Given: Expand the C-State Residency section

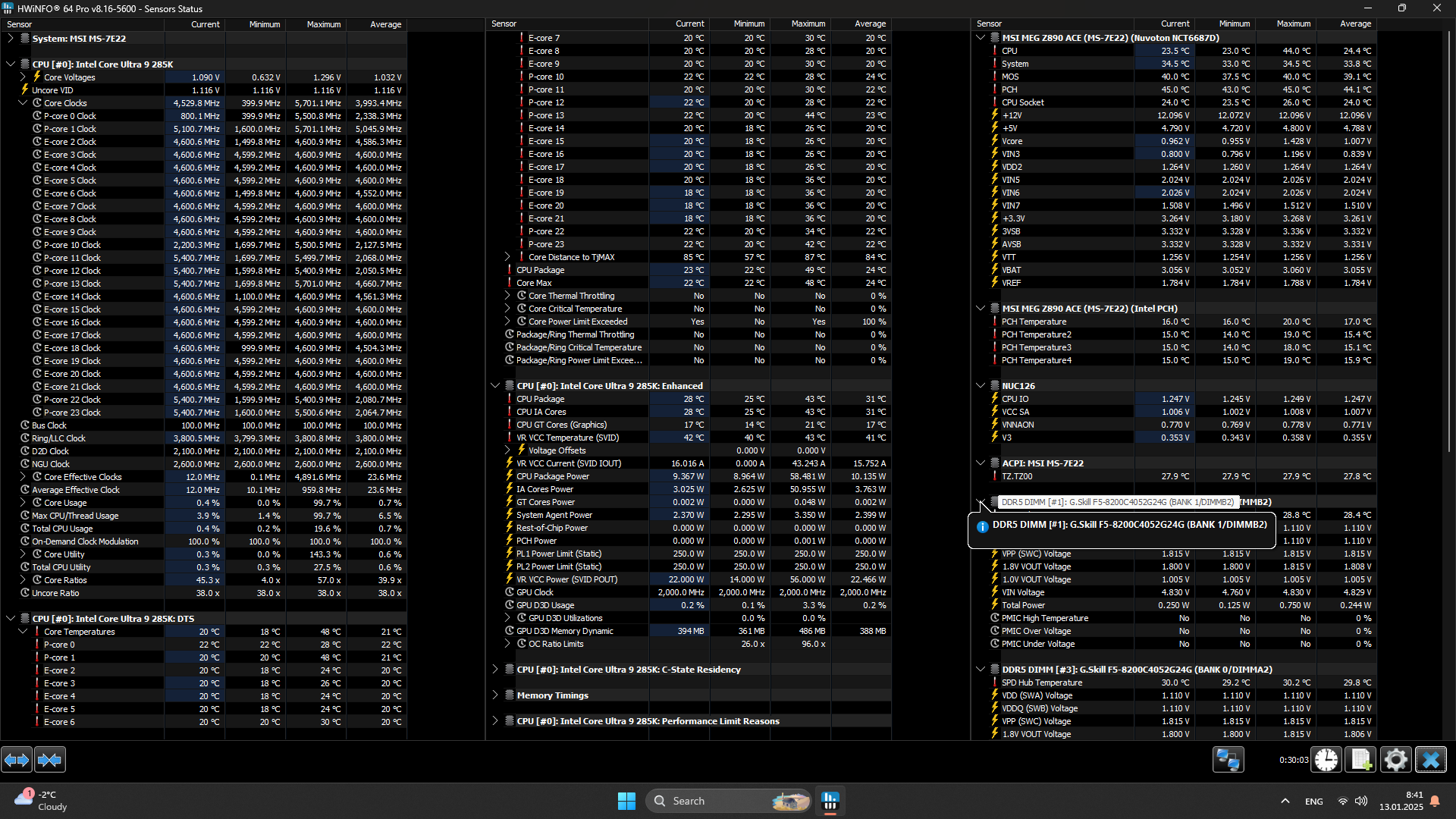Looking at the screenshot, I should 495,670.
